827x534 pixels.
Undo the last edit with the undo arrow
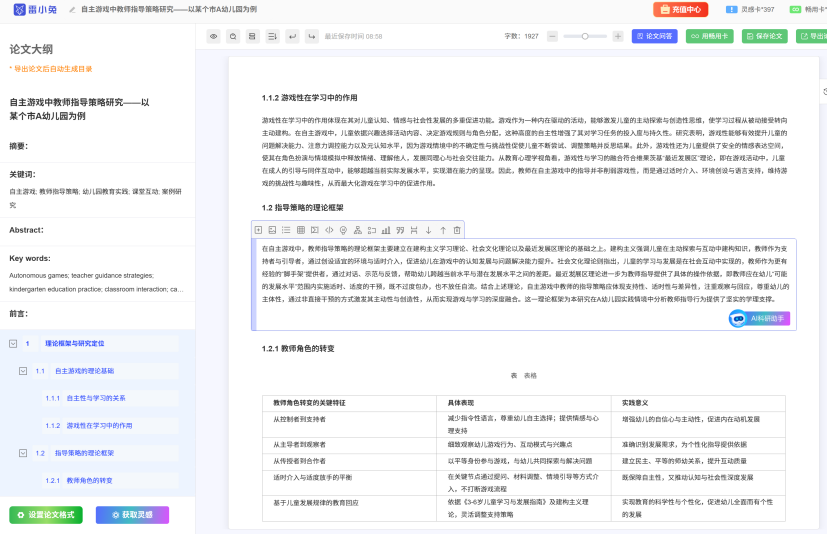[x=292, y=36]
